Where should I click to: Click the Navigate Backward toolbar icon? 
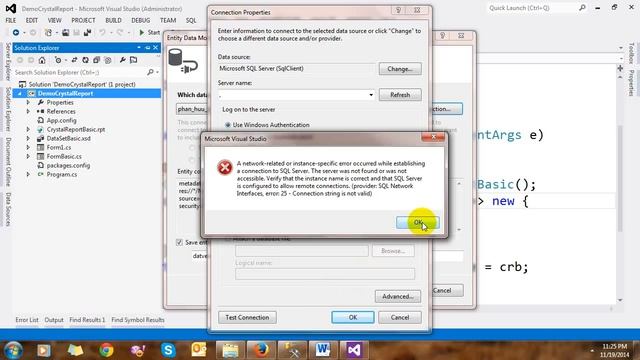point(16,32)
